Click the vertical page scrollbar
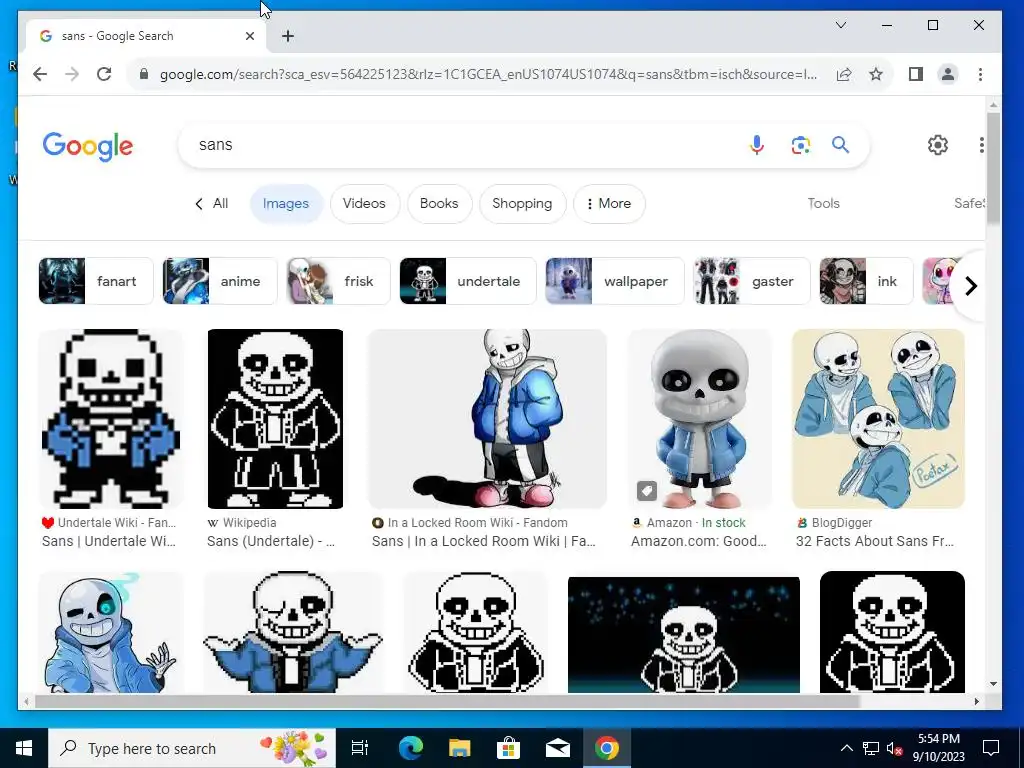1024x768 pixels. point(993,168)
